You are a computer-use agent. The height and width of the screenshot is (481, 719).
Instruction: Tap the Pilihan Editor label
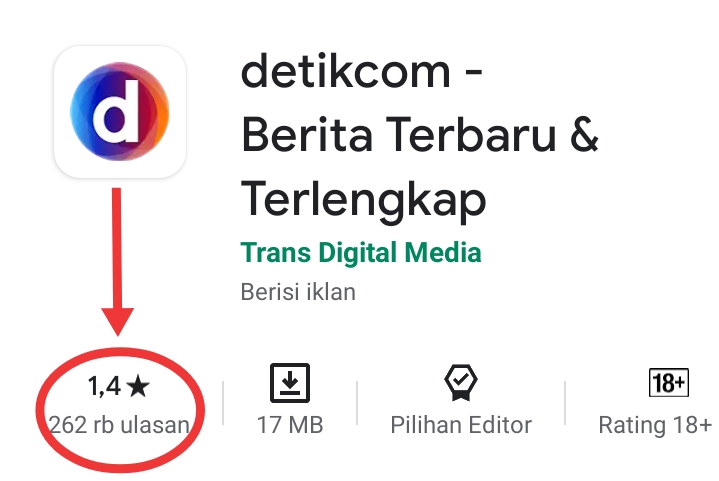point(461,425)
